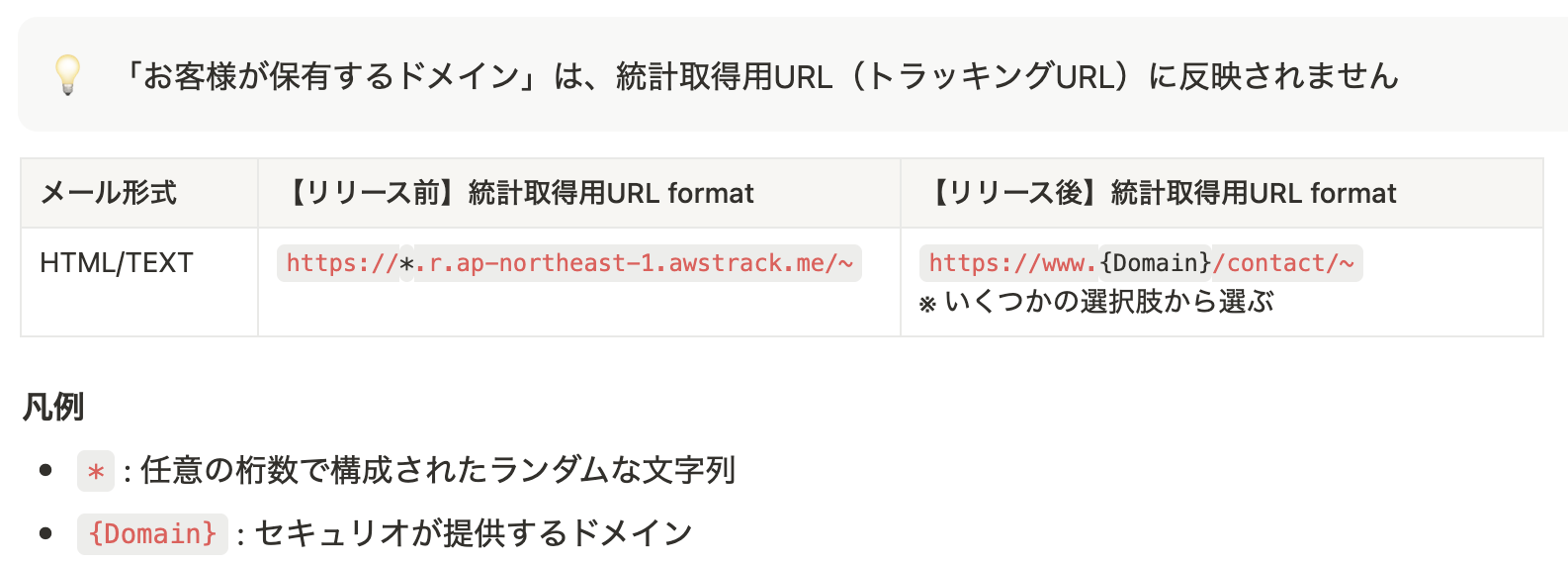The width and height of the screenshot is (1568, 562).
Task: Click the second legend bullet point
Action: (x=45, y=533)
